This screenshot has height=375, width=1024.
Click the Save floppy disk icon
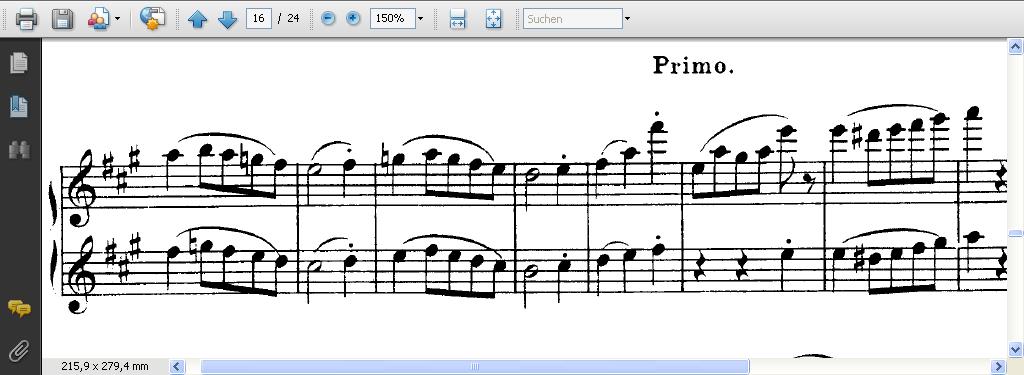tap(62, 18)
